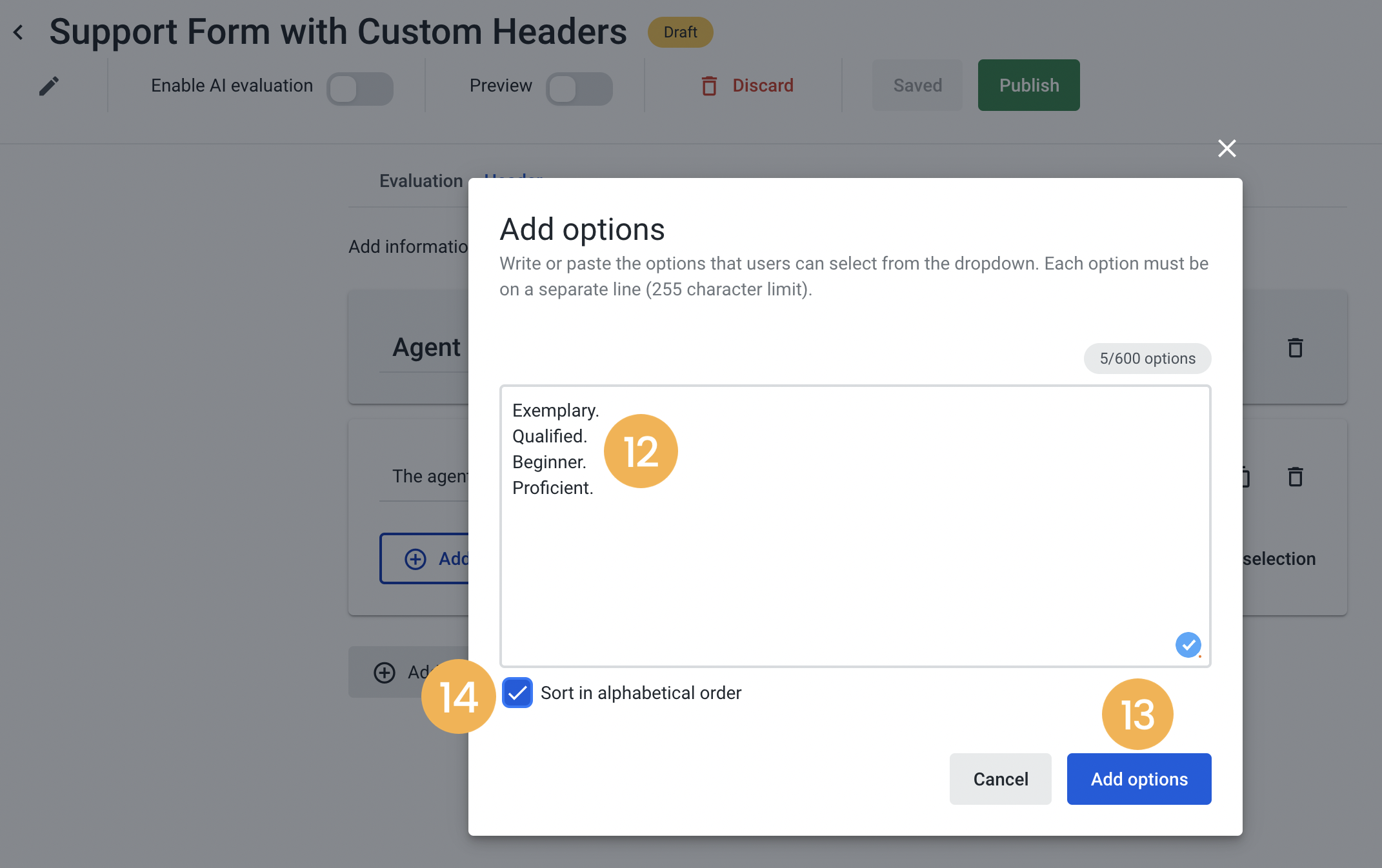Click the Saved button
Image resolution: width=1382 pixels, height=868 pixels.
917,85
